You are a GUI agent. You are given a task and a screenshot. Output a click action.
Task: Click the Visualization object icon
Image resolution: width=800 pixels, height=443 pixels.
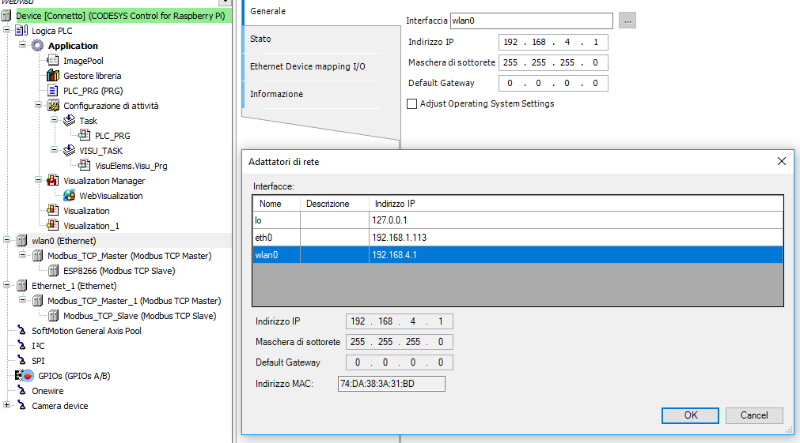[53, 211]
